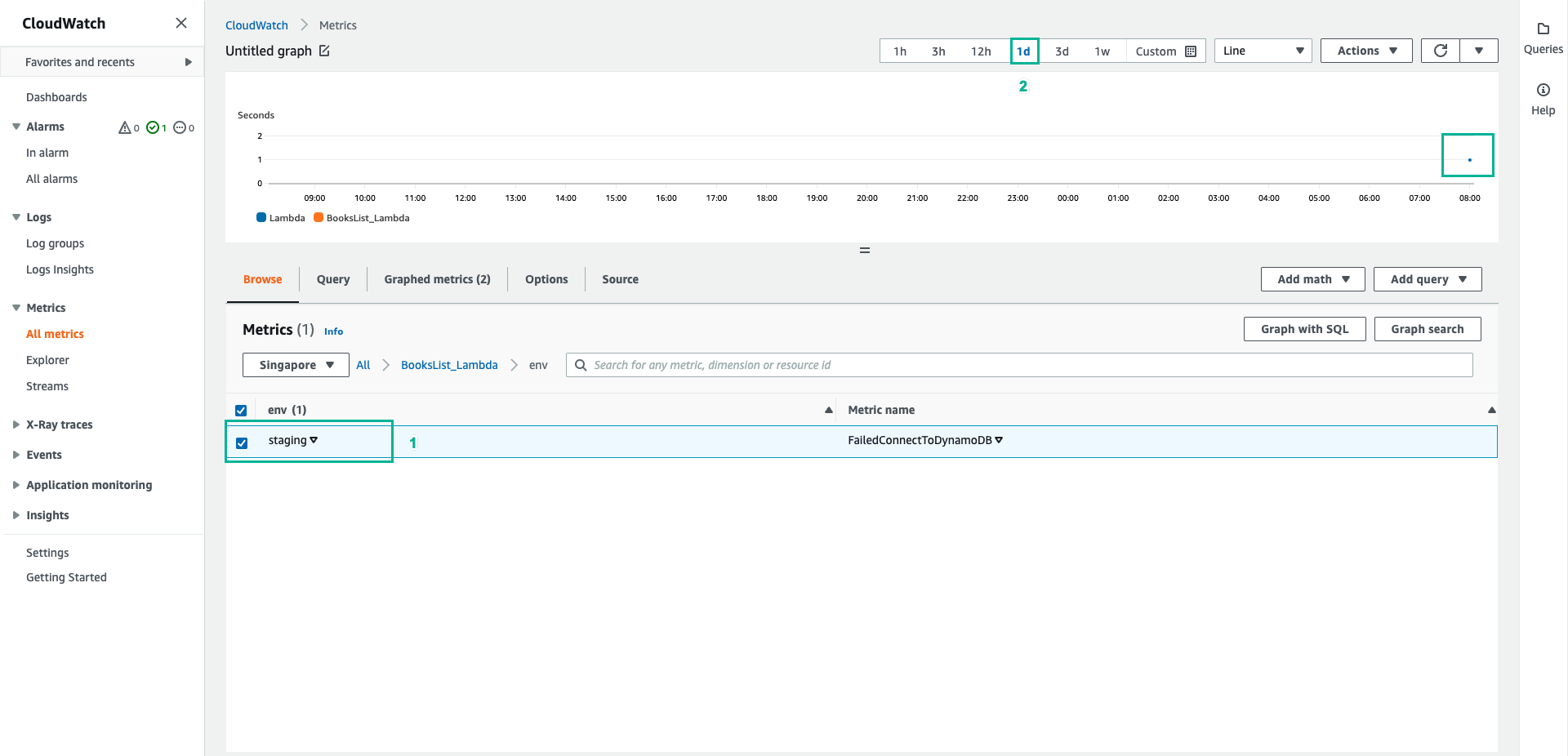Go to BooksList_Lambda namespace breadcrumb
1568x756 pixels.
tap(449, 365)
